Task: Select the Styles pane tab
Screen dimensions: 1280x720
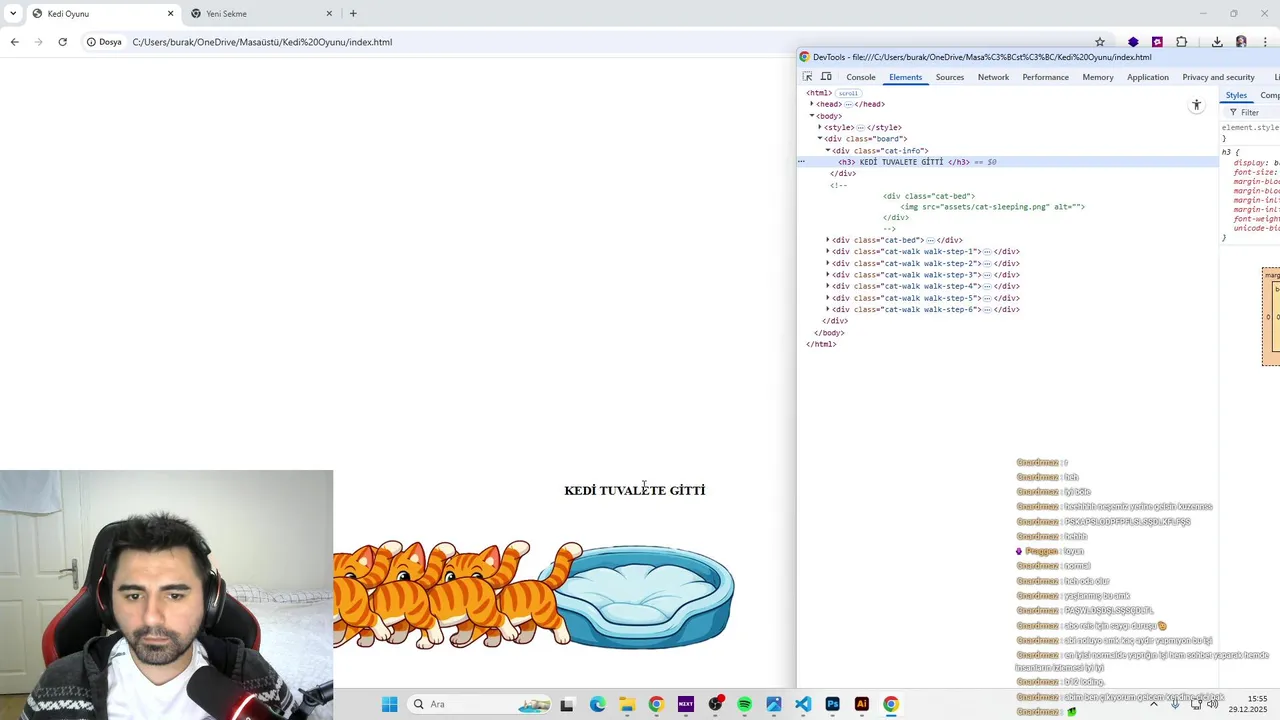Action: [1237, 95]
